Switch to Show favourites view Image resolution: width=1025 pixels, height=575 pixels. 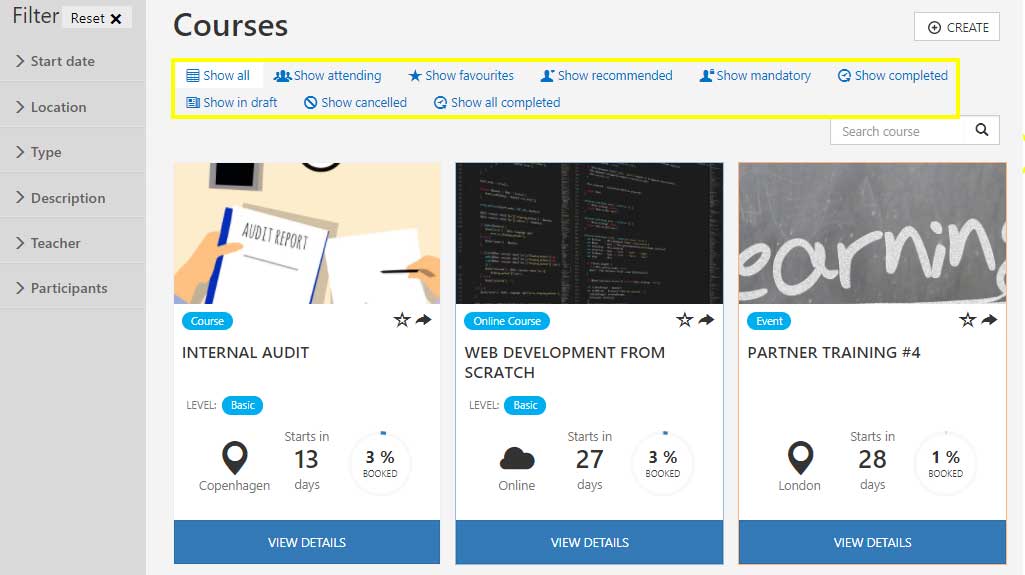(461, 75)
